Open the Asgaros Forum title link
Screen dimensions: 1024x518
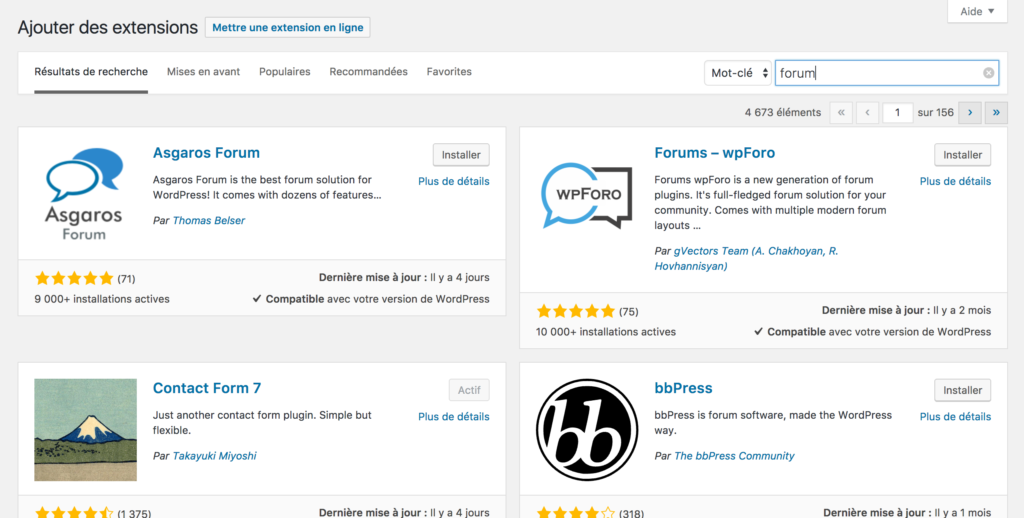tap(206, 153)
